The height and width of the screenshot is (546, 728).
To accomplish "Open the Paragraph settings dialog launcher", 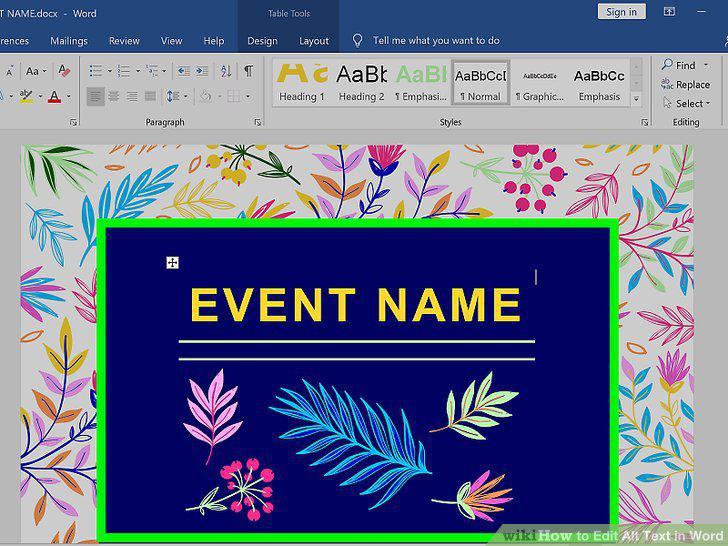I will pyautogui.click(x=258, y=122).
